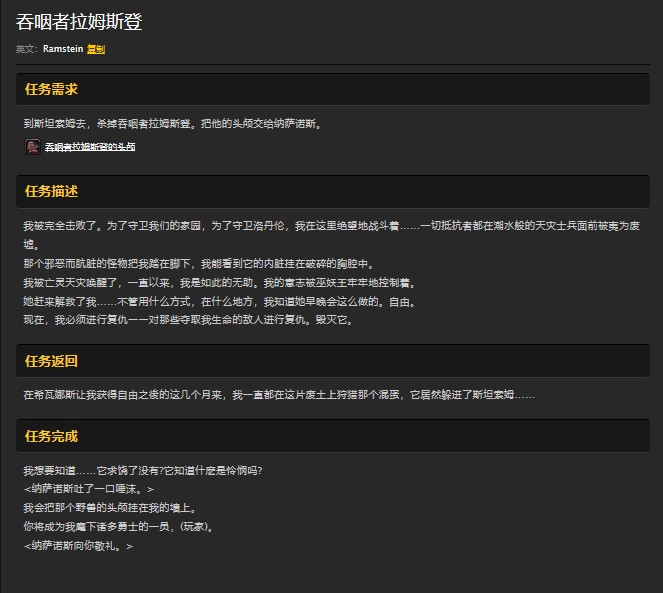
Task: Click the line starting 现在，我必须进行复仇
Action: [188, 320]
